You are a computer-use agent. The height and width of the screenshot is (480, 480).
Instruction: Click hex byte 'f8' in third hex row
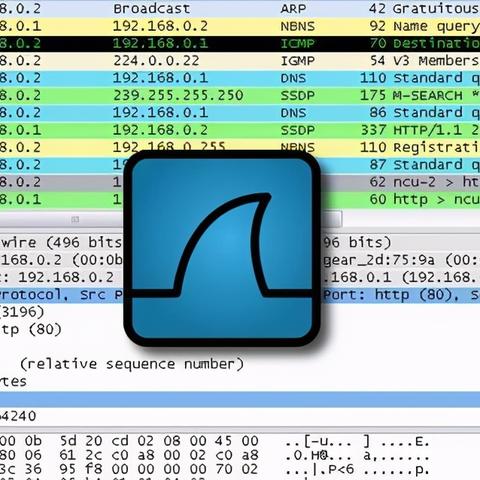(94, 469)
